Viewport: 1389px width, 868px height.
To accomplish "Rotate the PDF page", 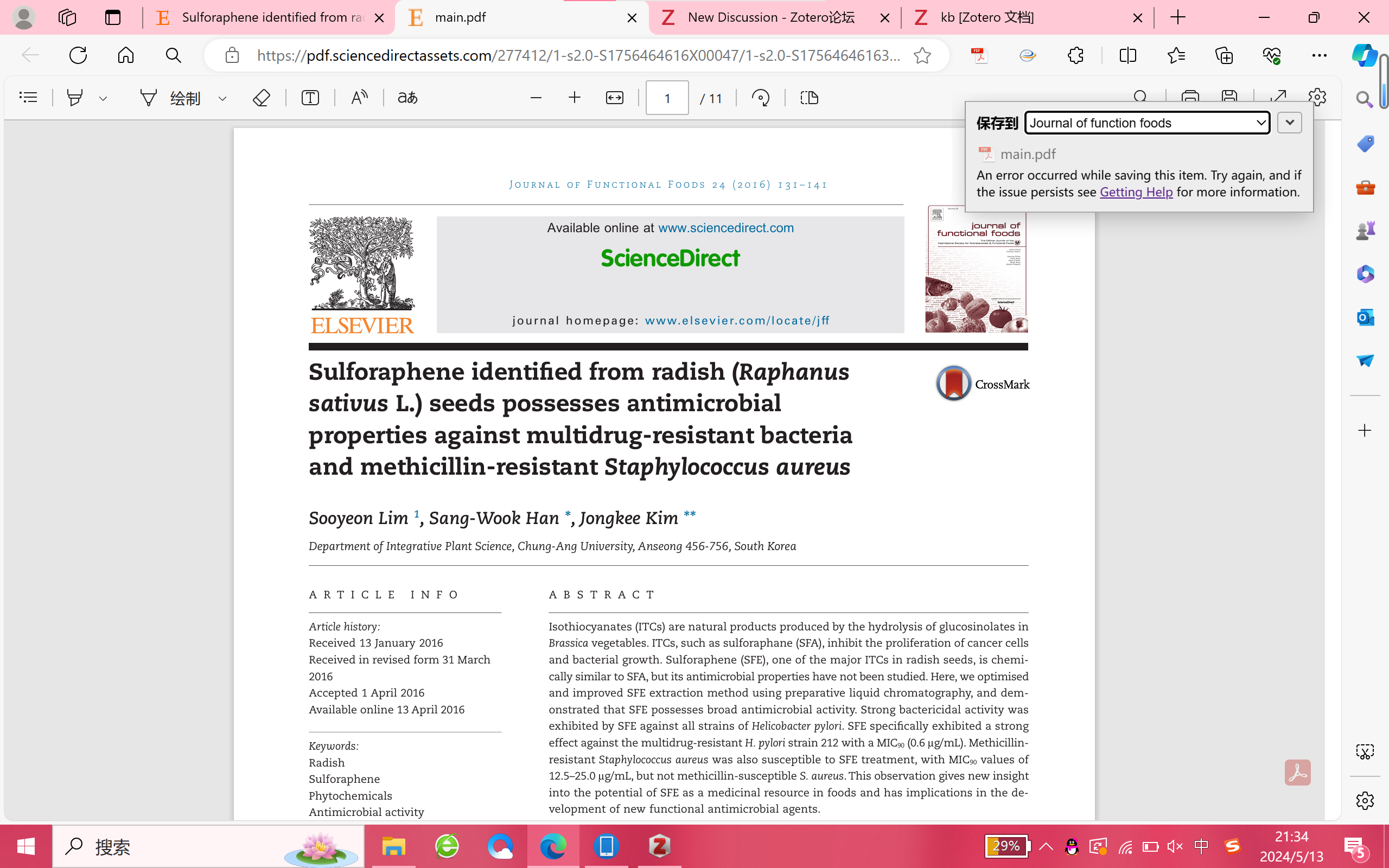I will click(761, 98).
